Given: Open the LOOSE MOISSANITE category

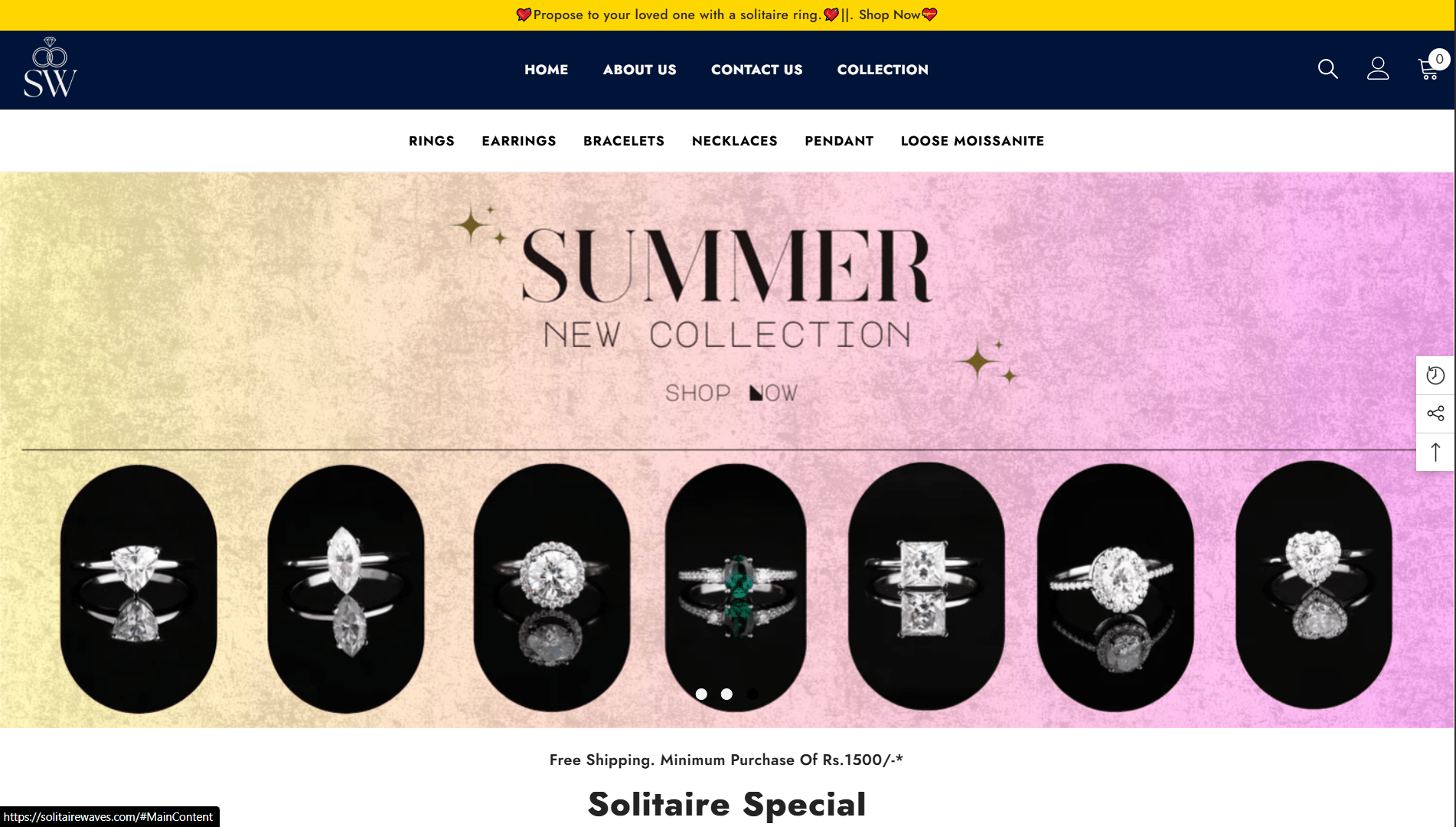Looking at the screenshot, I should pyautogui.click(x=972, y=141).
